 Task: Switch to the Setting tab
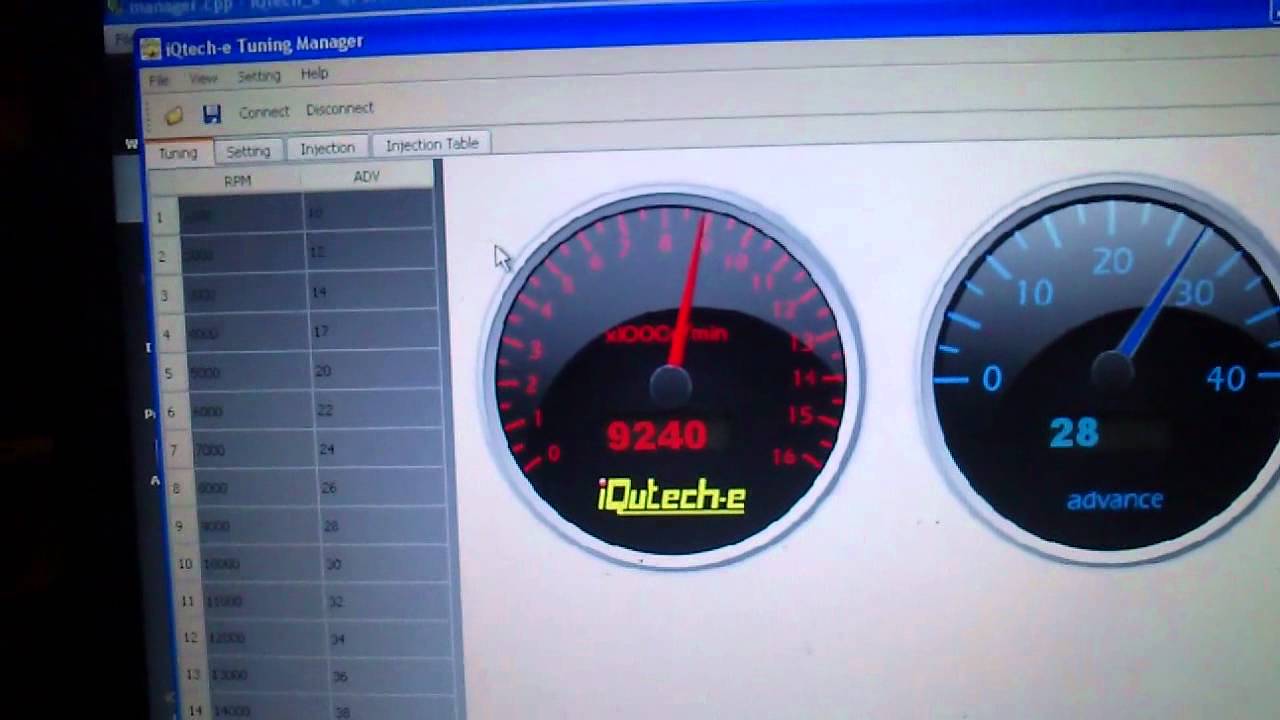click(x=248, y=151)
